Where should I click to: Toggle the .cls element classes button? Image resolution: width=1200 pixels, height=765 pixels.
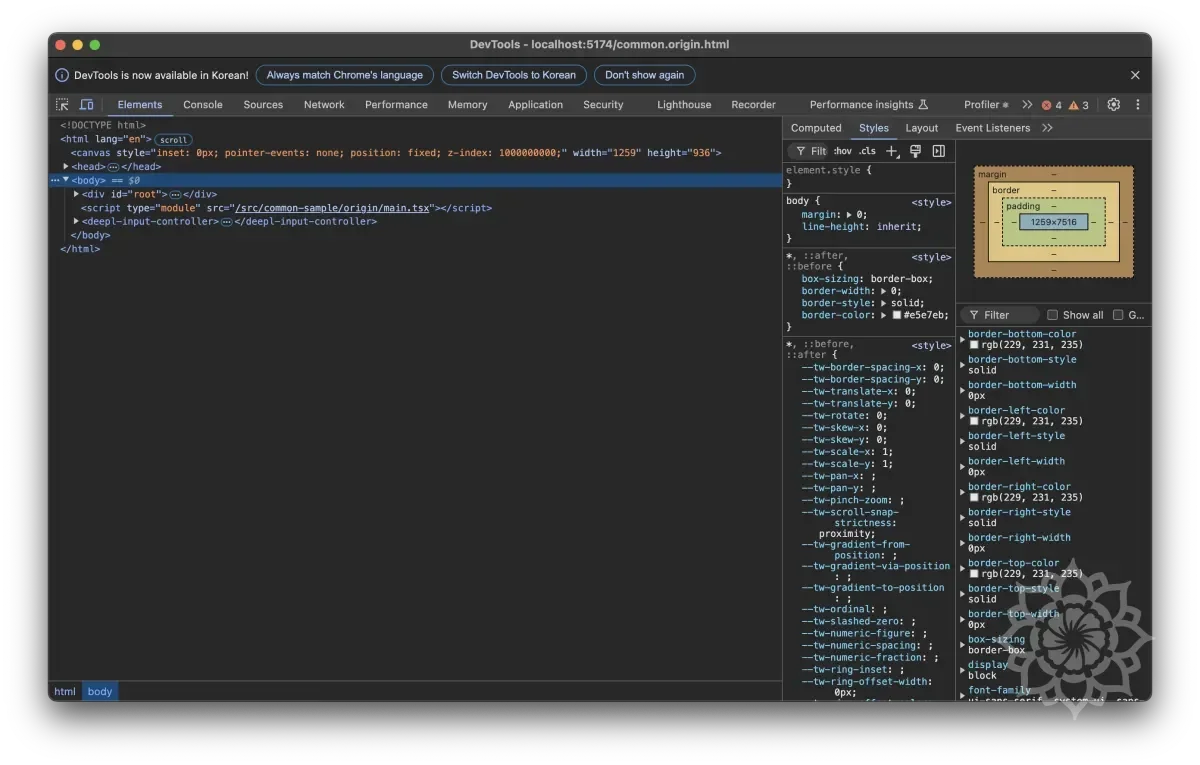pos(867,151)
